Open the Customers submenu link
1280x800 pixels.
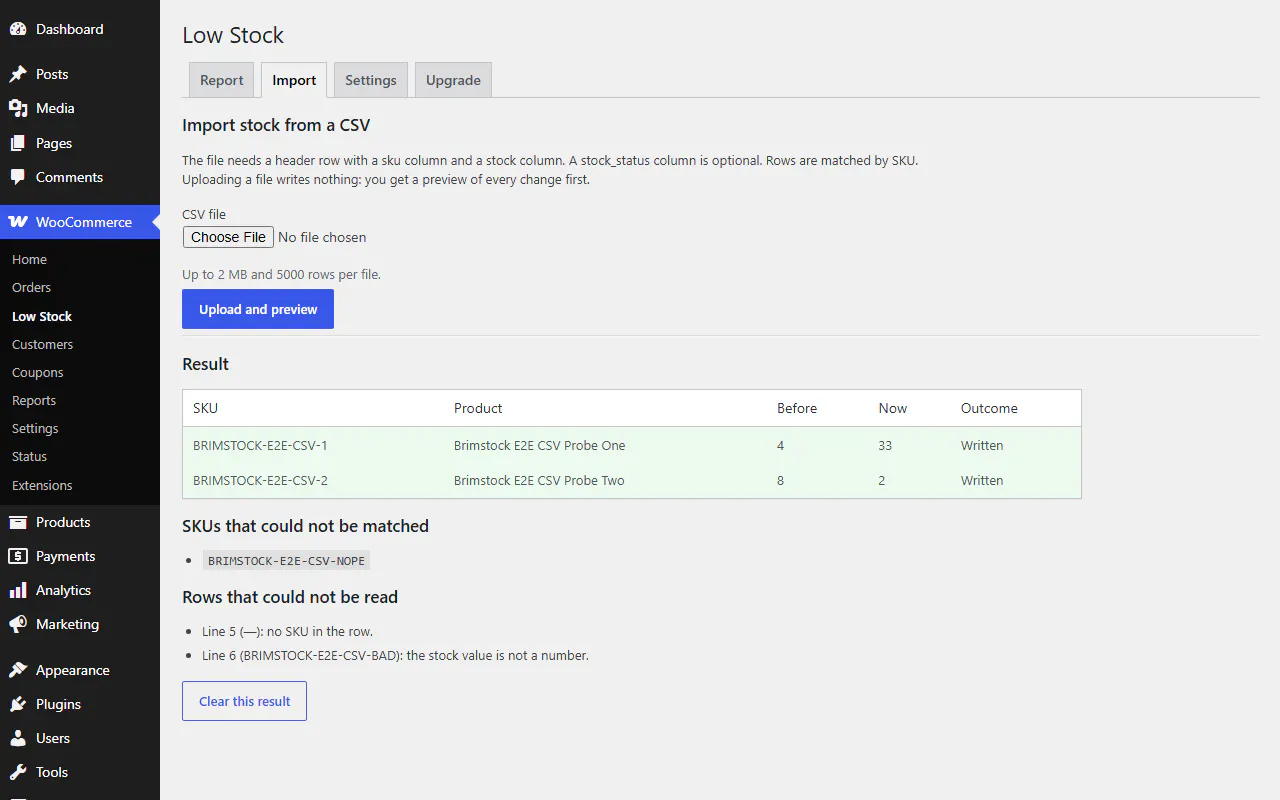[42, 344]
